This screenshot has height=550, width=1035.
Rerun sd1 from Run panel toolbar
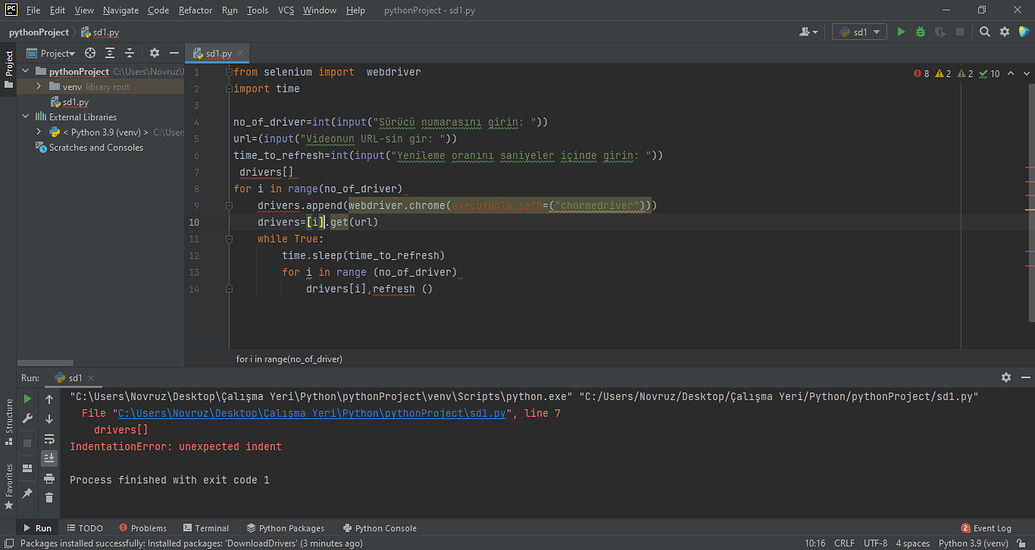[27, 398]
